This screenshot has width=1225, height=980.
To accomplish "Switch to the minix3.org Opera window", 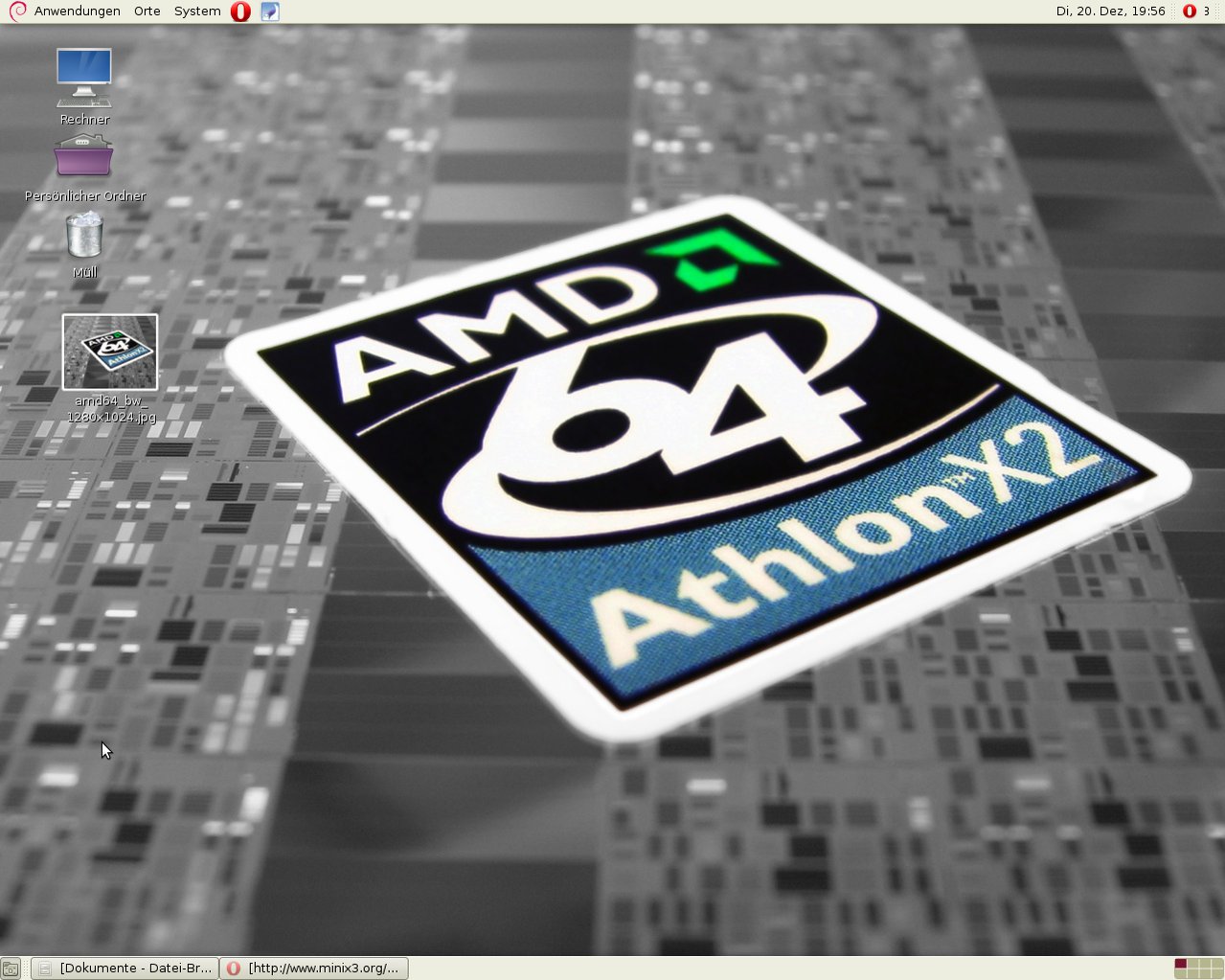I will 314,969.
